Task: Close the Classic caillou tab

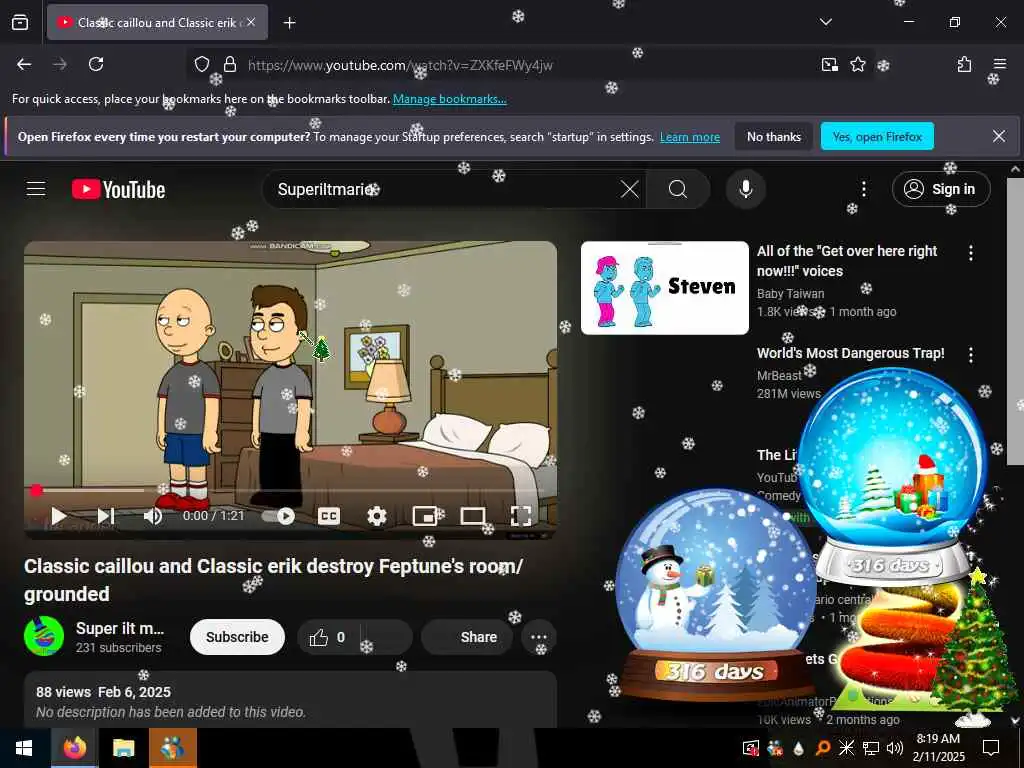Action: 251,22
